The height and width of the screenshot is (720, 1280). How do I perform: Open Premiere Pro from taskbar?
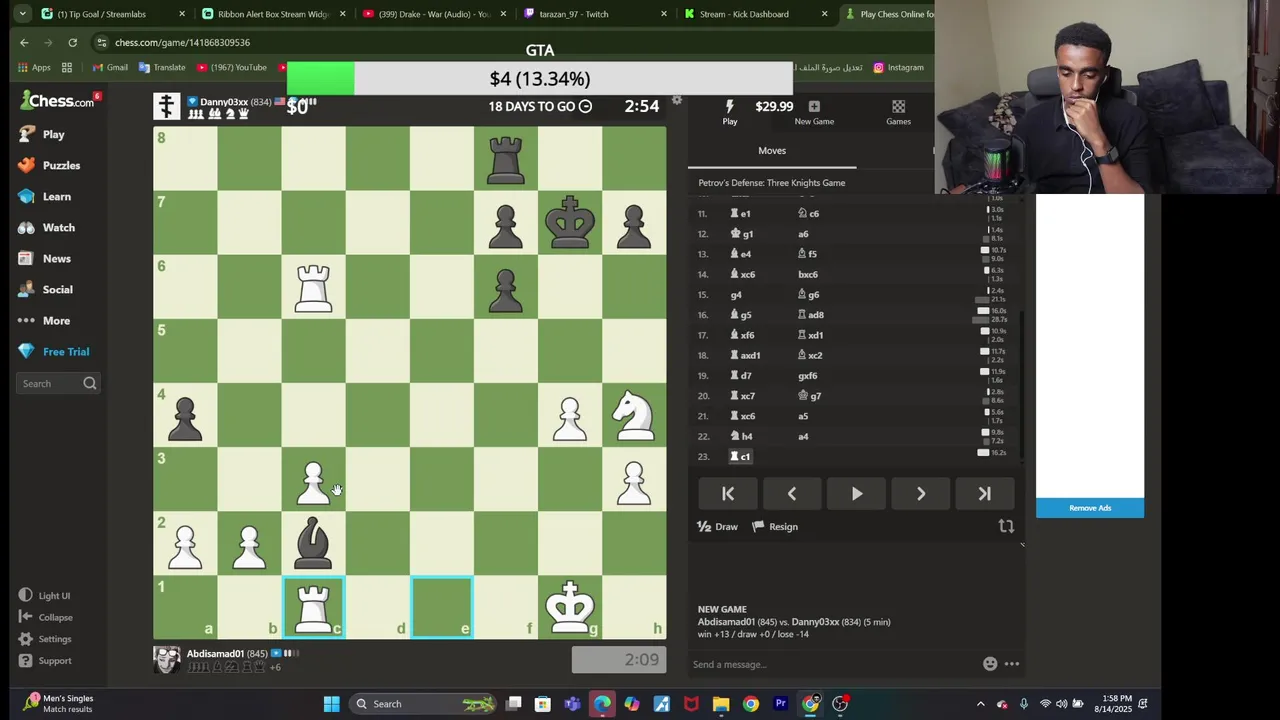tap(781, 703)
